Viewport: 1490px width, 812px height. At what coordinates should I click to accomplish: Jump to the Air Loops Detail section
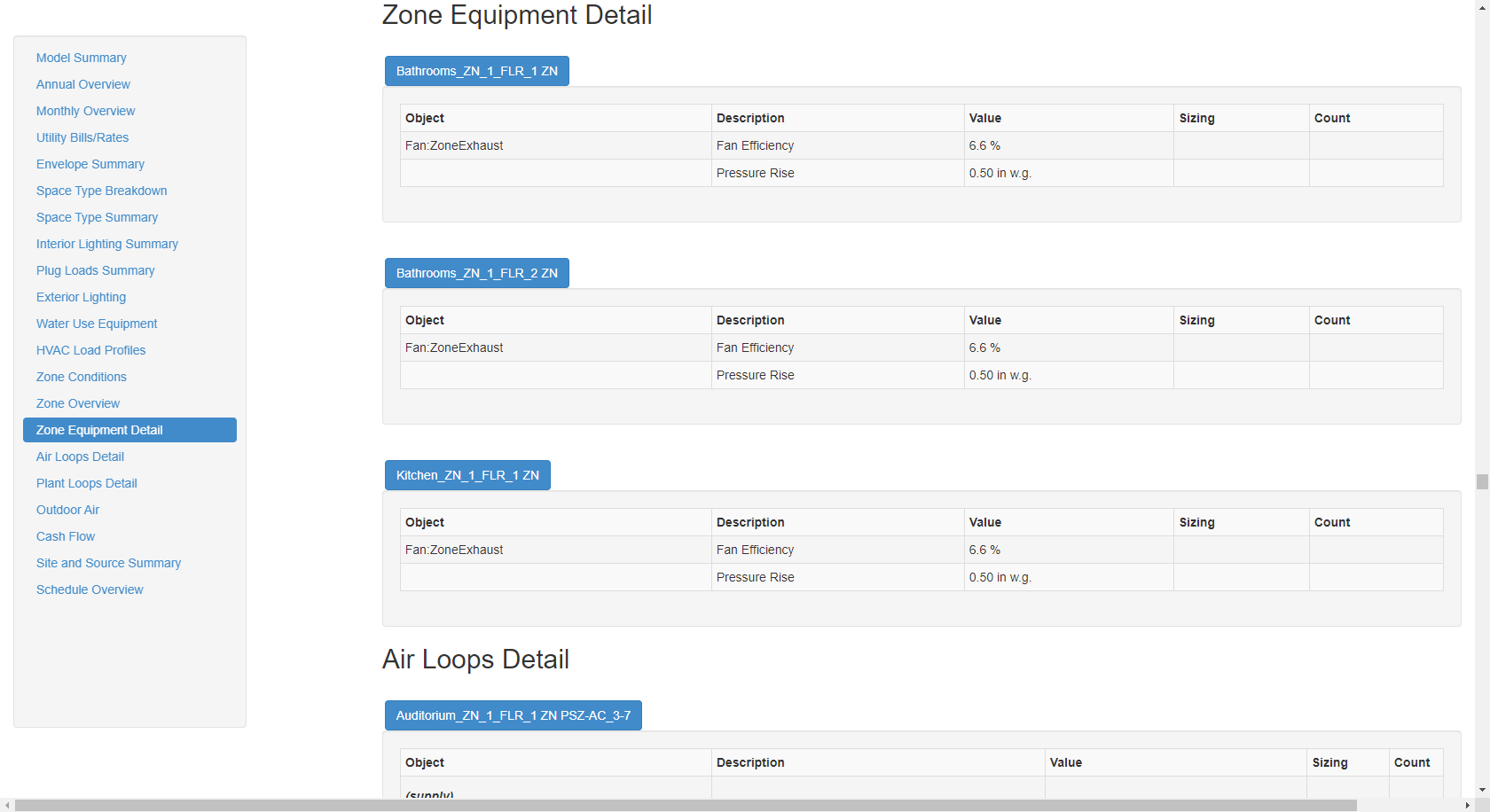(x=79, y=457)
